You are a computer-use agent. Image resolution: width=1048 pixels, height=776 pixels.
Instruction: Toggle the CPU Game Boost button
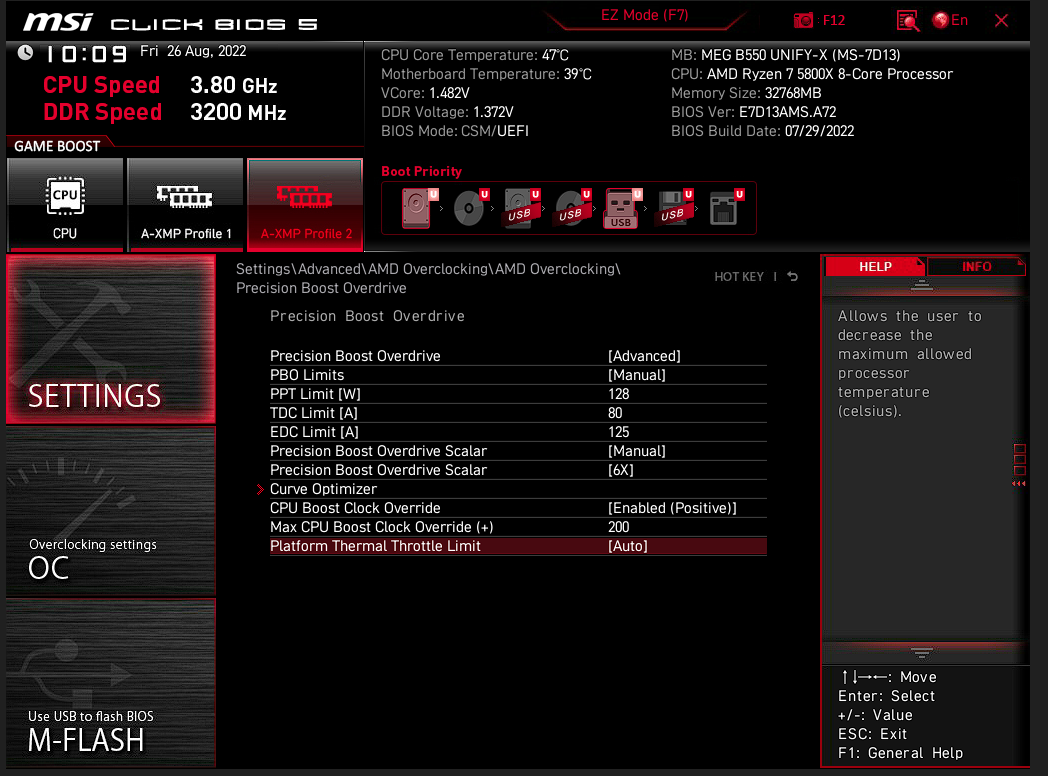click(x=65, y=205)
